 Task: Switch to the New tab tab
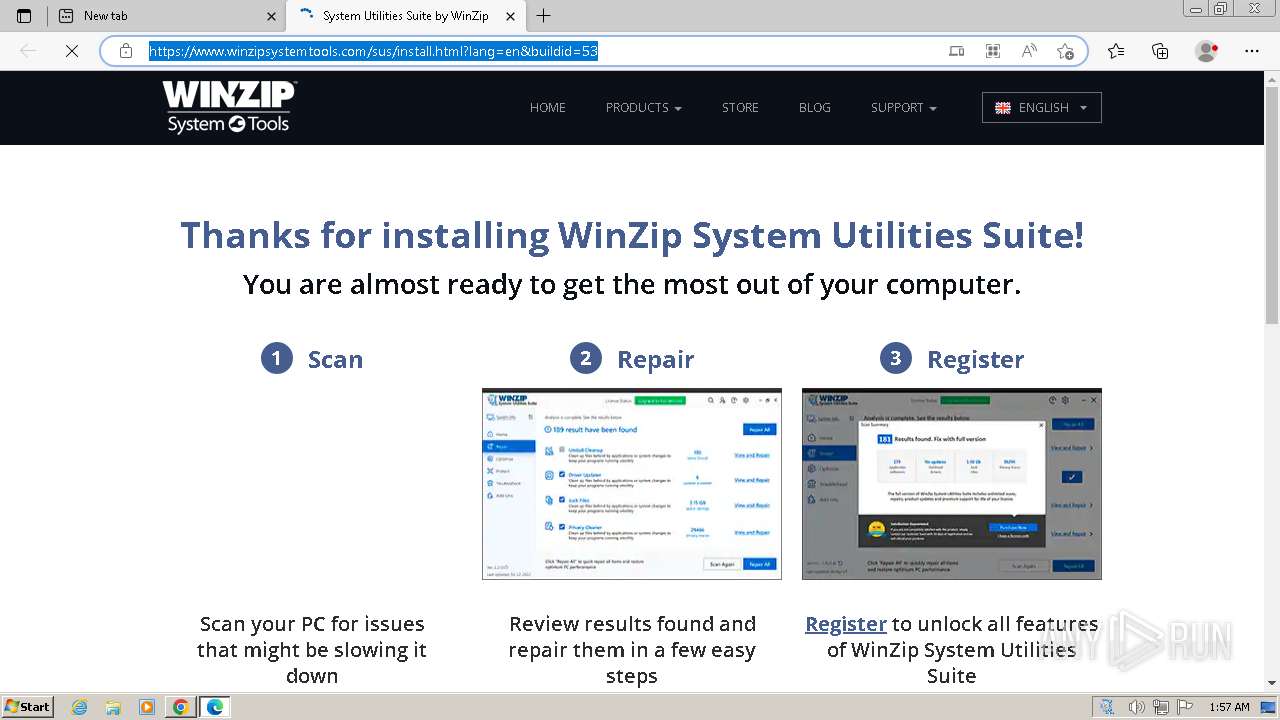166,16
